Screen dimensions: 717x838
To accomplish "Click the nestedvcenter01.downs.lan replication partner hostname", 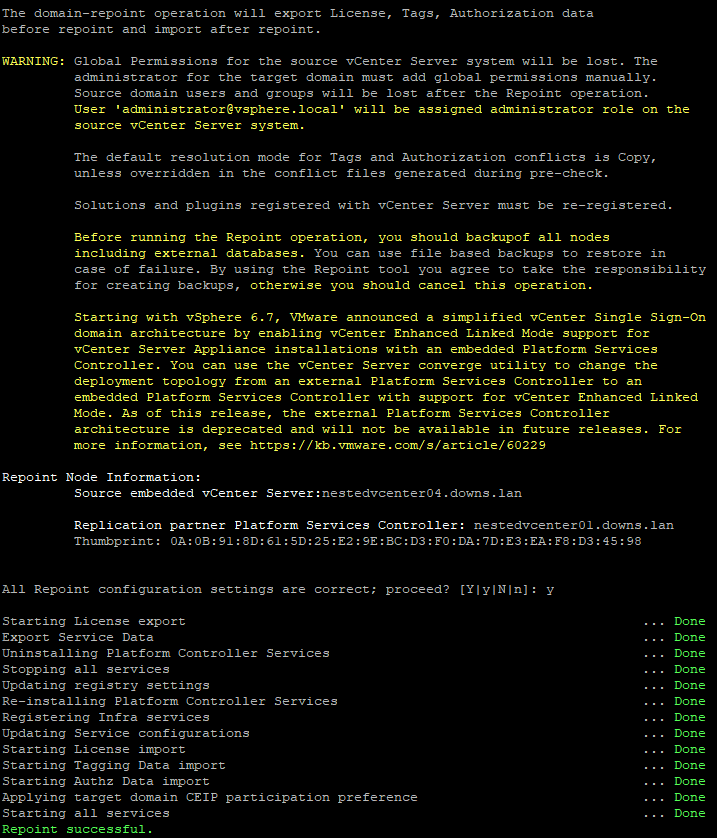I will coord(573,525).
